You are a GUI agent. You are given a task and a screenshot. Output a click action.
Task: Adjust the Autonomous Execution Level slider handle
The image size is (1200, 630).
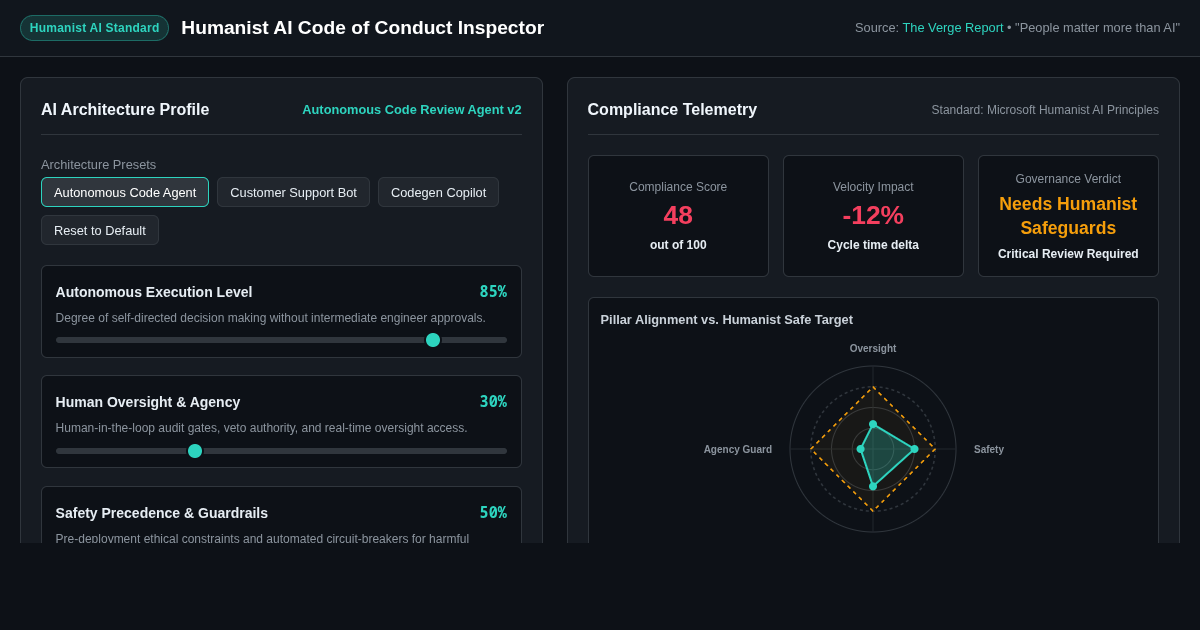point(433,340)
